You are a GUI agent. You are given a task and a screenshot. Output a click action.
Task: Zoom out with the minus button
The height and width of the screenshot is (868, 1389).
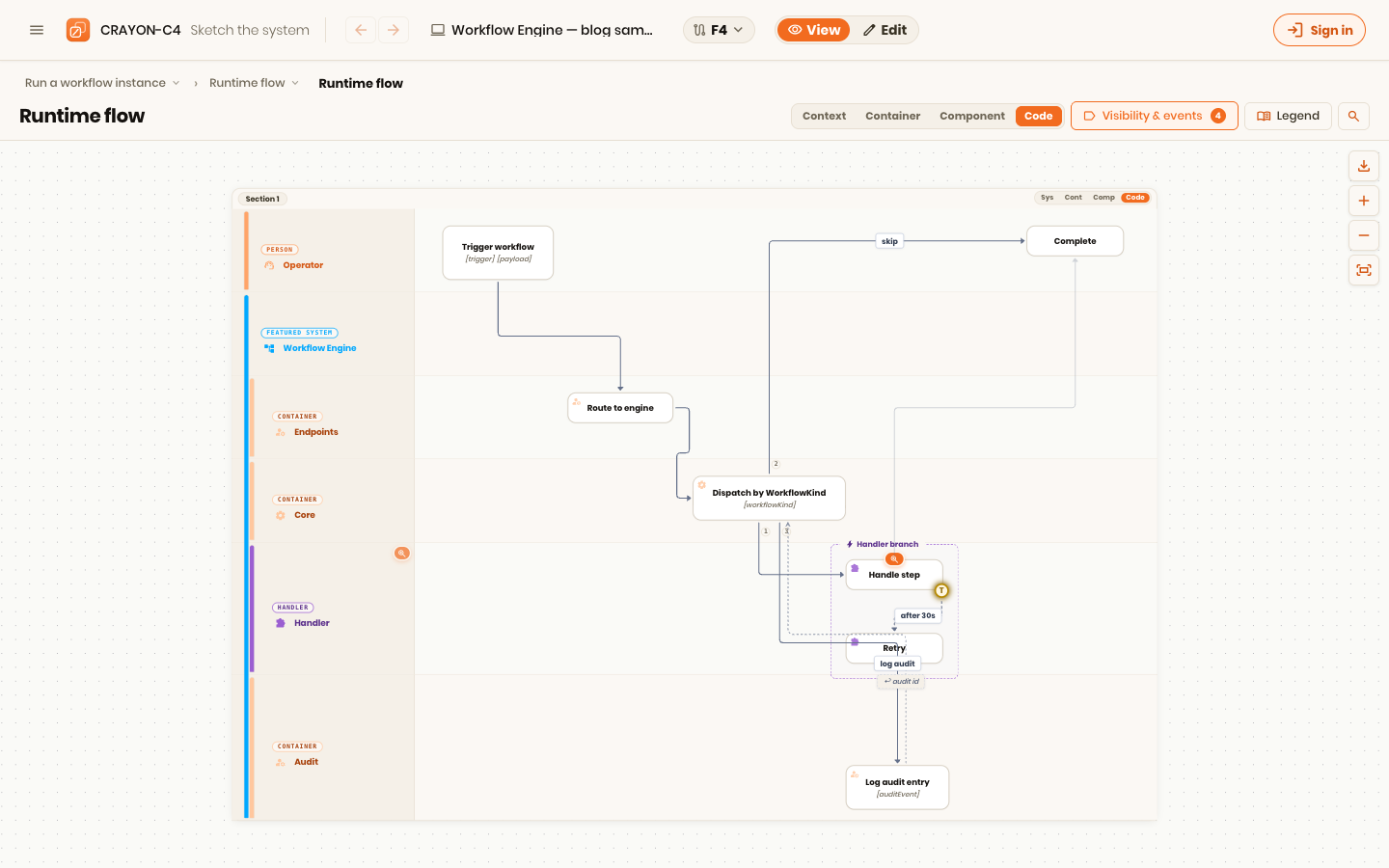click(x=1364, y=235)
